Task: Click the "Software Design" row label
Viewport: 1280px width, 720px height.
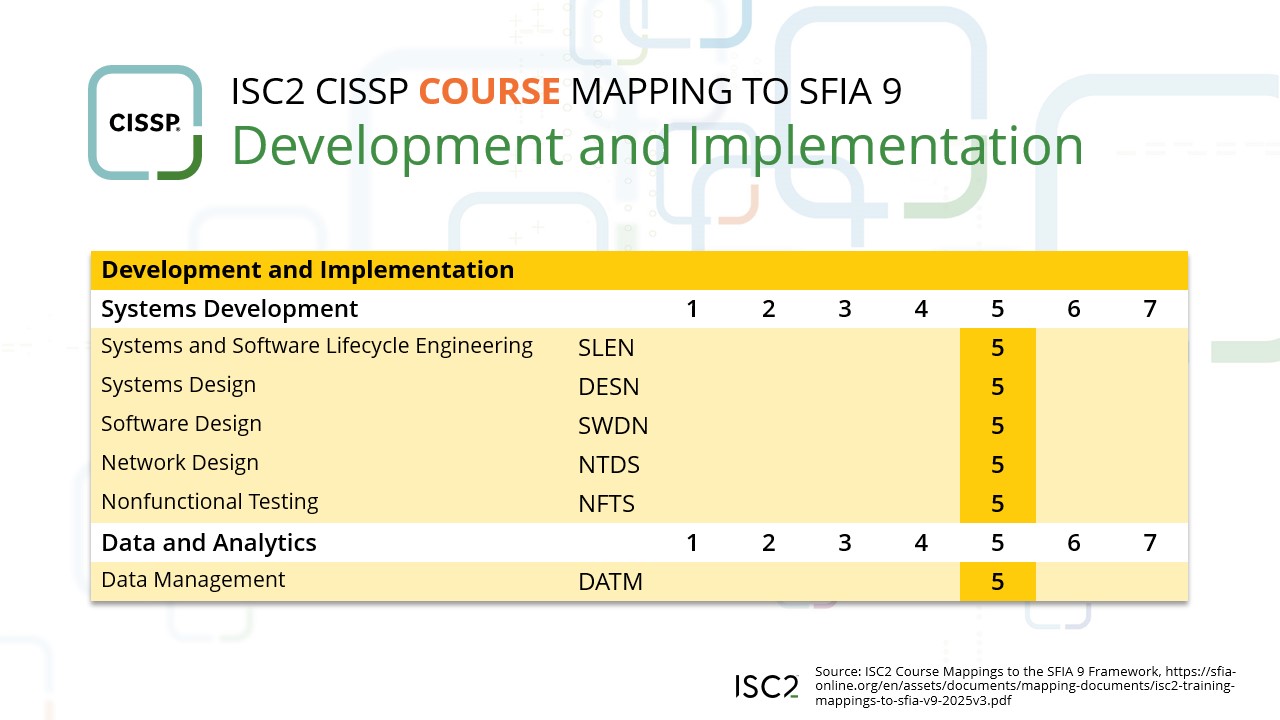Action: coord(182,424)
